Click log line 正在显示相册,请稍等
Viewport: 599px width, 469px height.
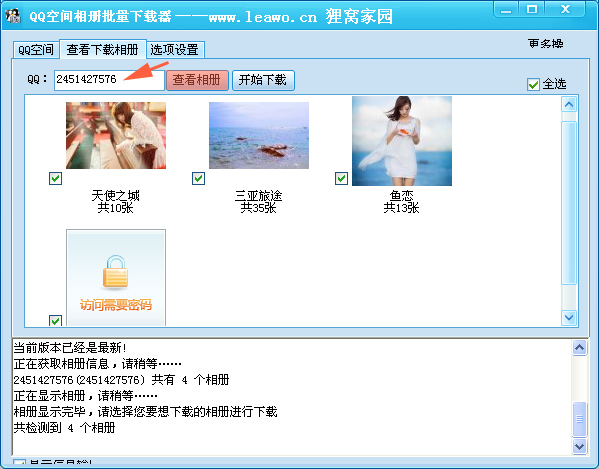click(86, 396)
